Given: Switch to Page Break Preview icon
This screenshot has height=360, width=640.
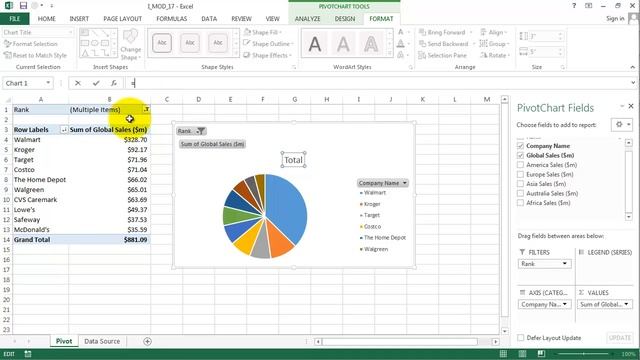Looking at the screenshot, I should [541, 354].
